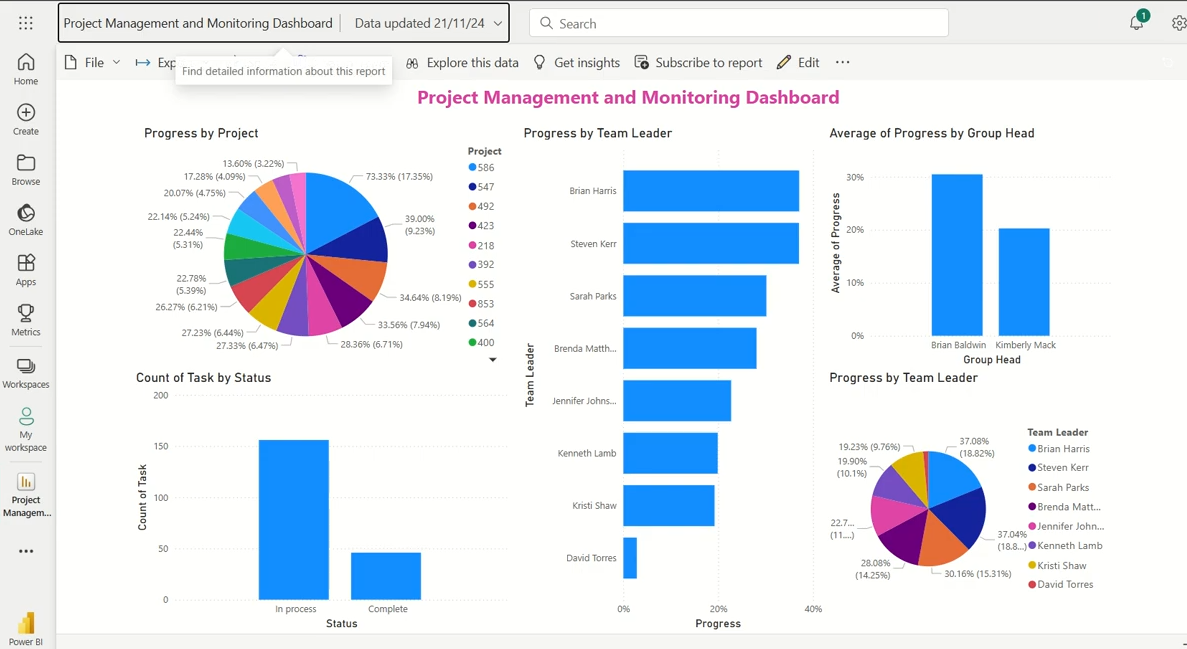Check notifications bell icon
The image size is (1187, 649).
pos(1136,23)
